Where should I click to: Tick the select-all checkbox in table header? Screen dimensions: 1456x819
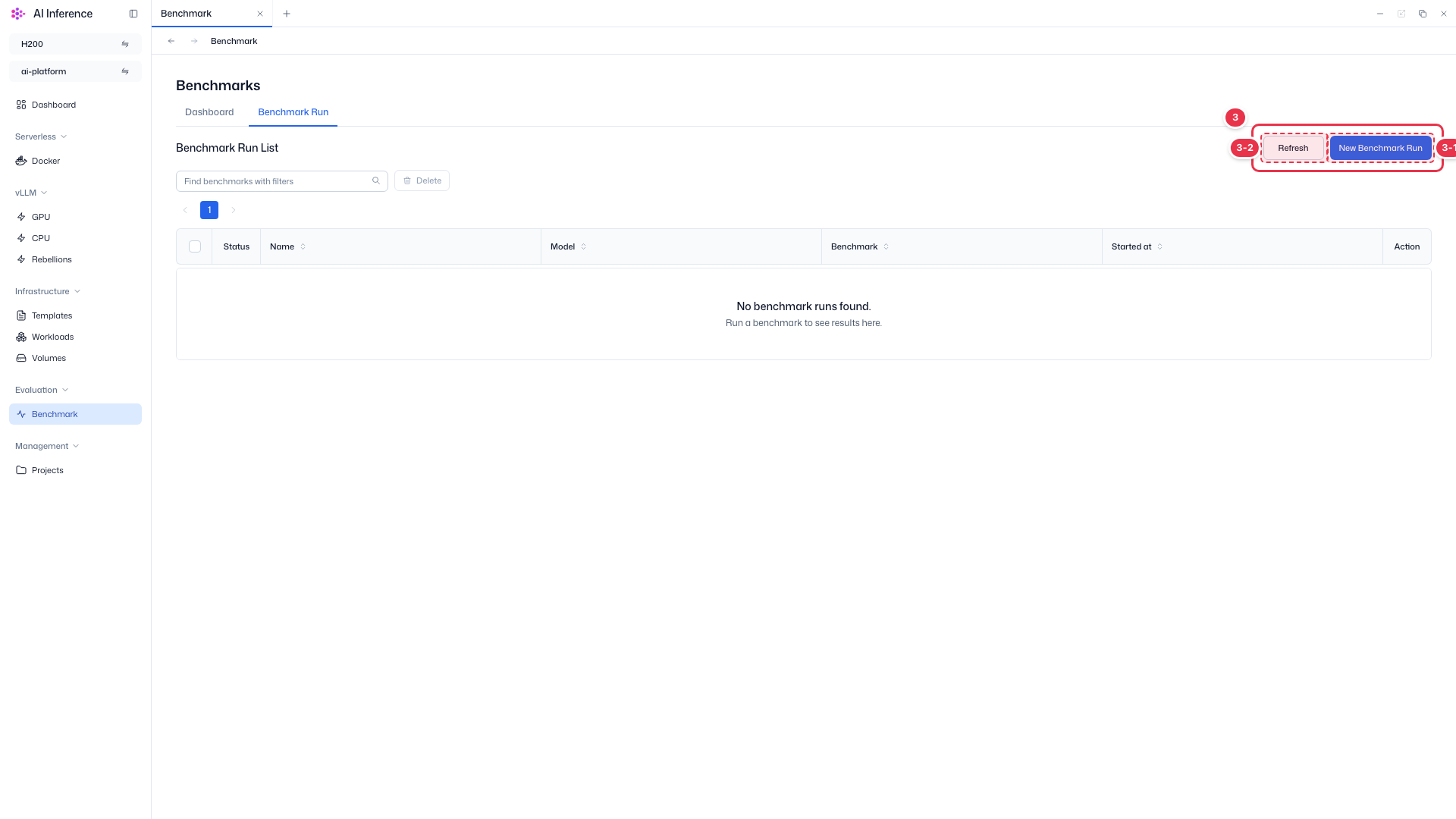coord(195,246)
